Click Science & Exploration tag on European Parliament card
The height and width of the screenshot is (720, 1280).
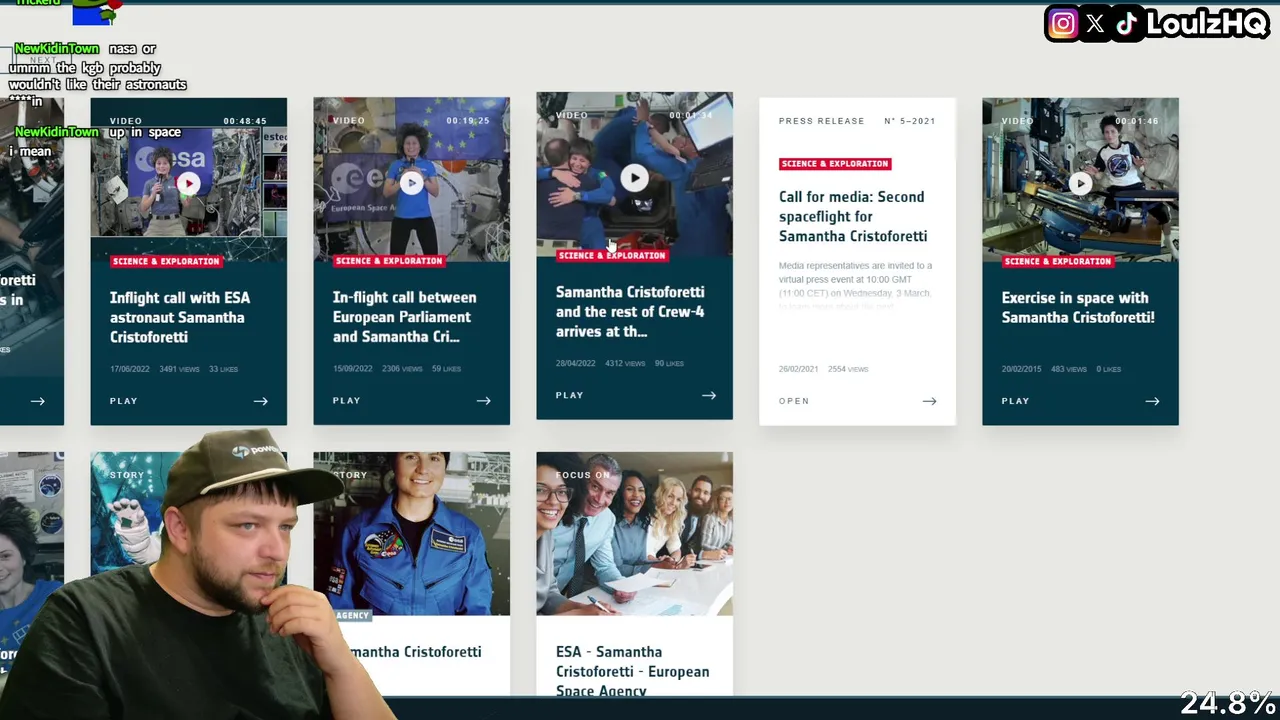point(389,261)
